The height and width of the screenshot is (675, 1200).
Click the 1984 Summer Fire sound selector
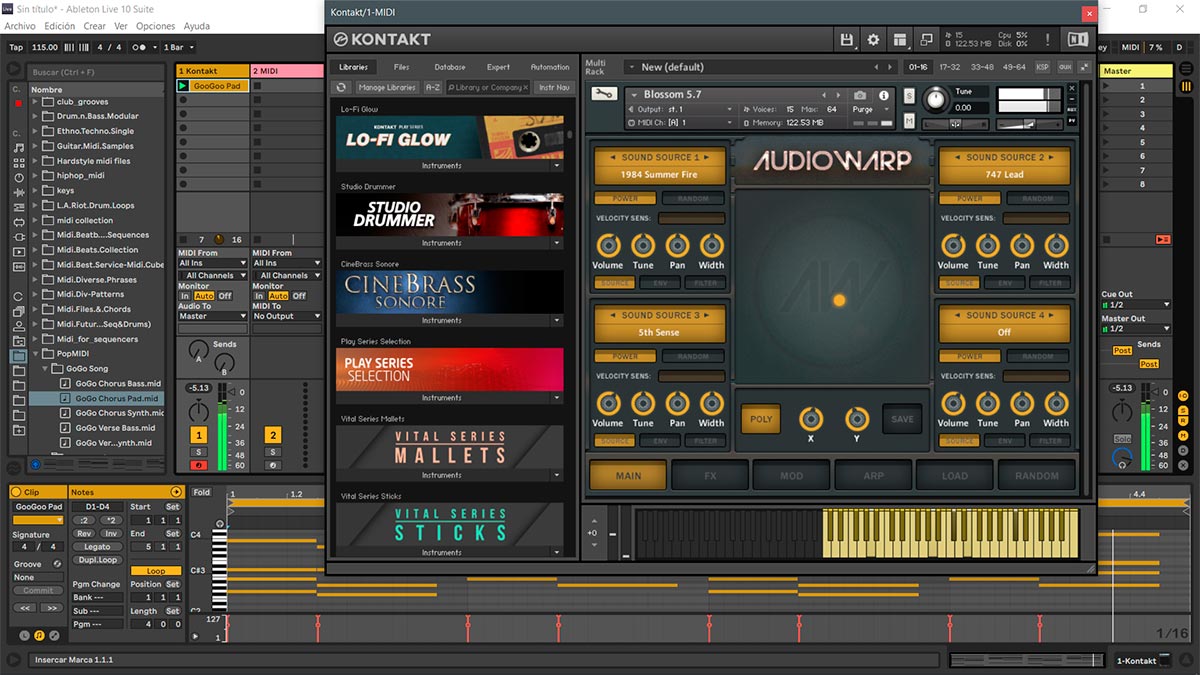659,175
